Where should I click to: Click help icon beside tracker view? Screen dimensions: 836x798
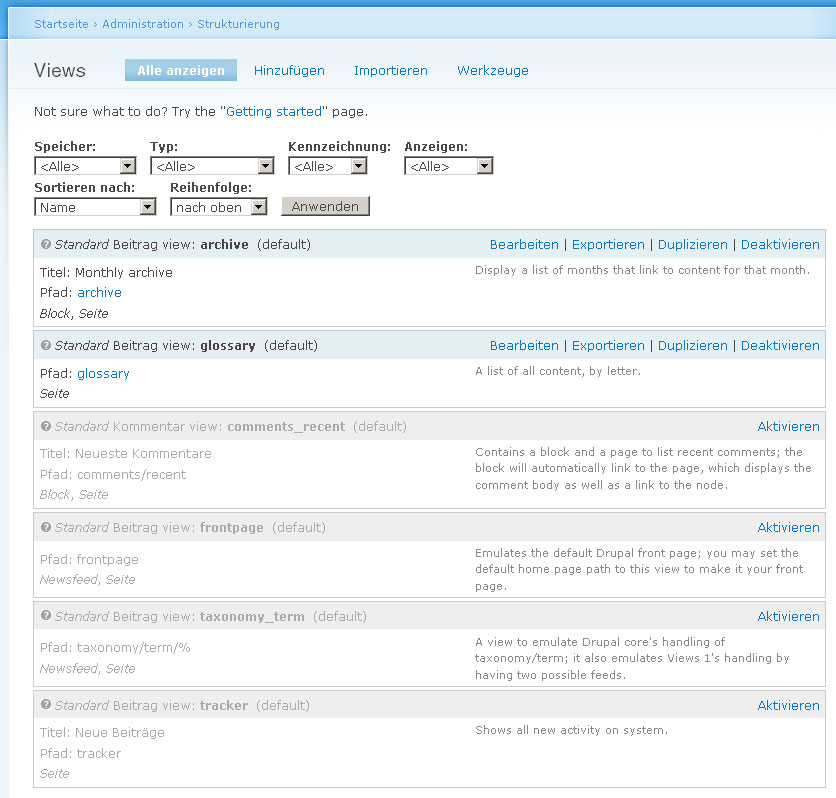tap(46, 705)
